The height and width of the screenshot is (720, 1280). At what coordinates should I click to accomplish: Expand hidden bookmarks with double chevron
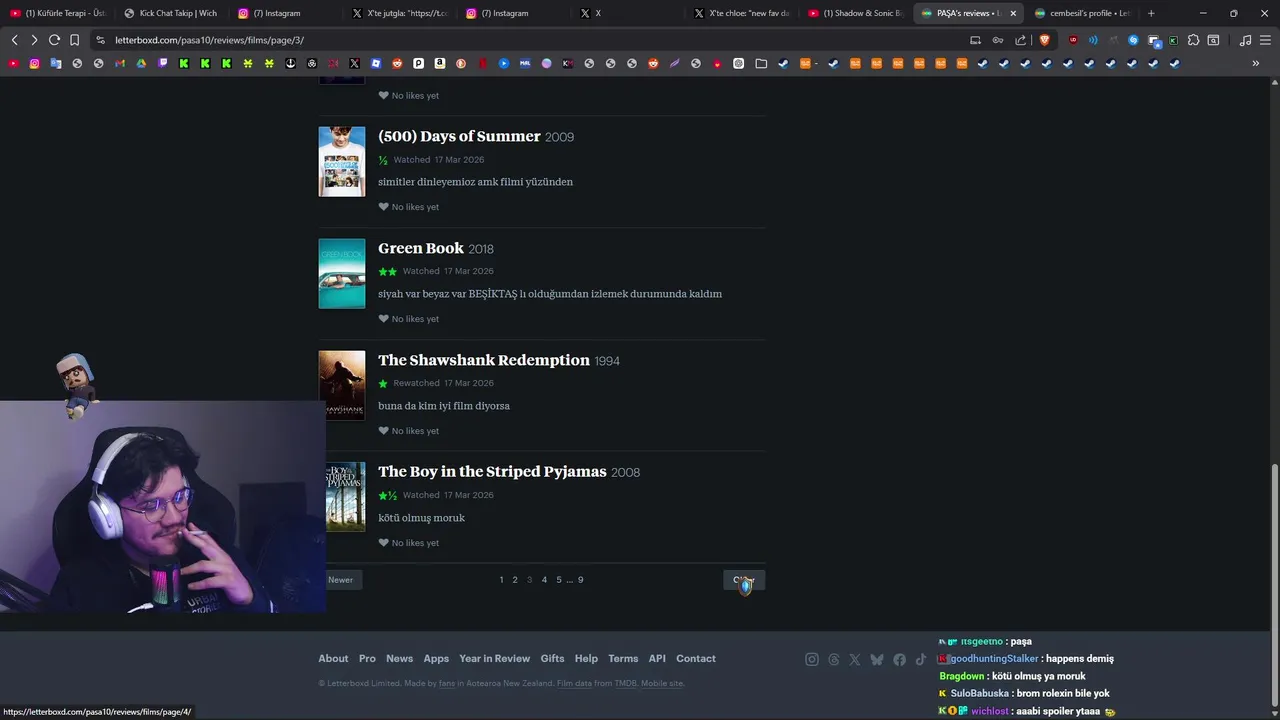pos(1256,63)
